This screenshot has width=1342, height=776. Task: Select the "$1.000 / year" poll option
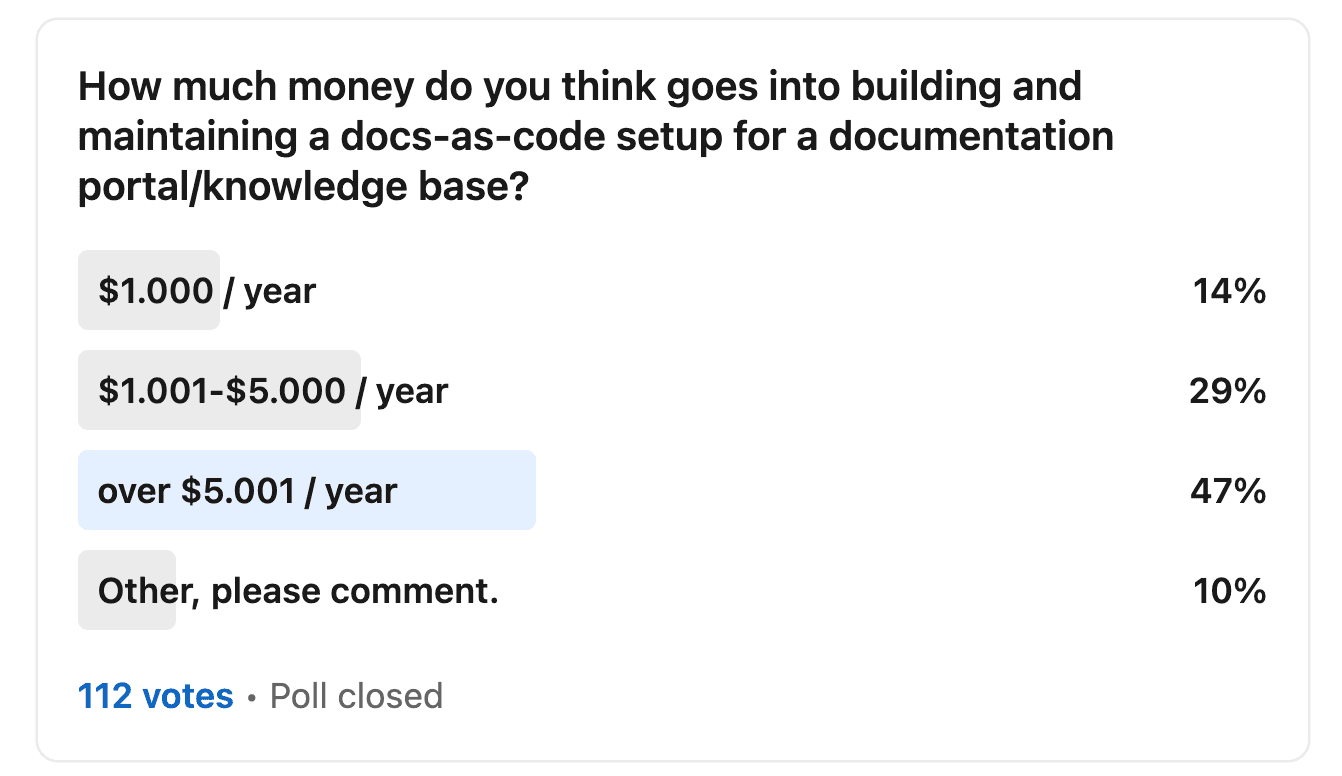[x=206, y=291]
